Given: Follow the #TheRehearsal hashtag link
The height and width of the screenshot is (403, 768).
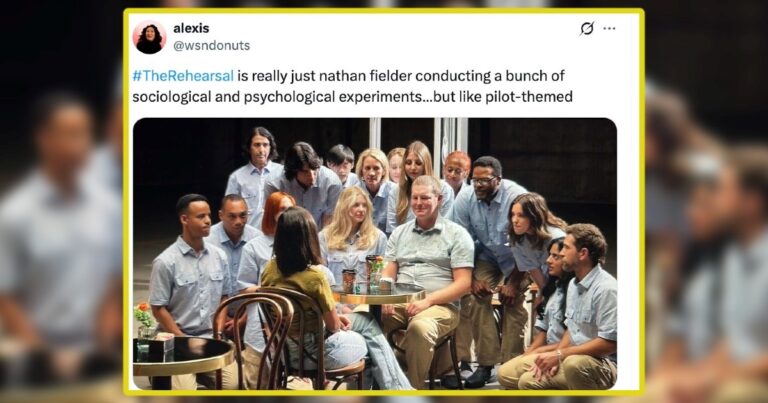Looking at the screenshot, I should (x=183, y=76).
